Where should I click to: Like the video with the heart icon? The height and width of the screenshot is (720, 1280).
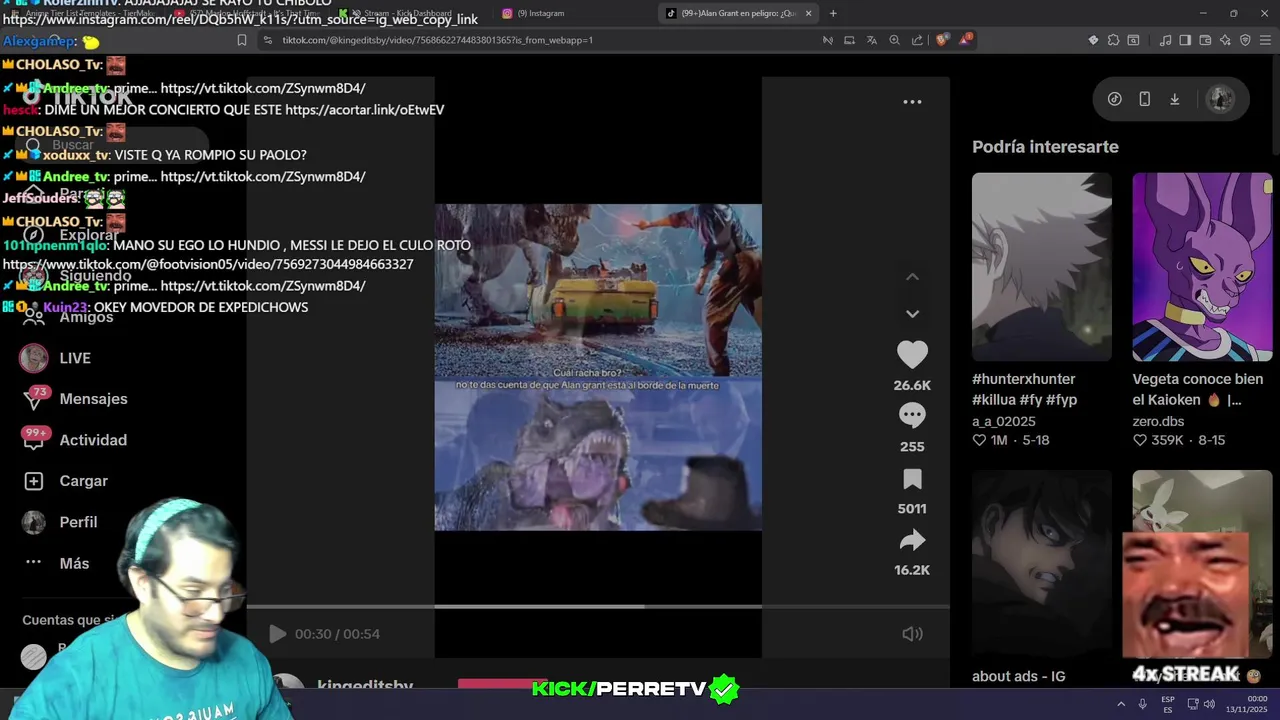click(x=912, y=355)
